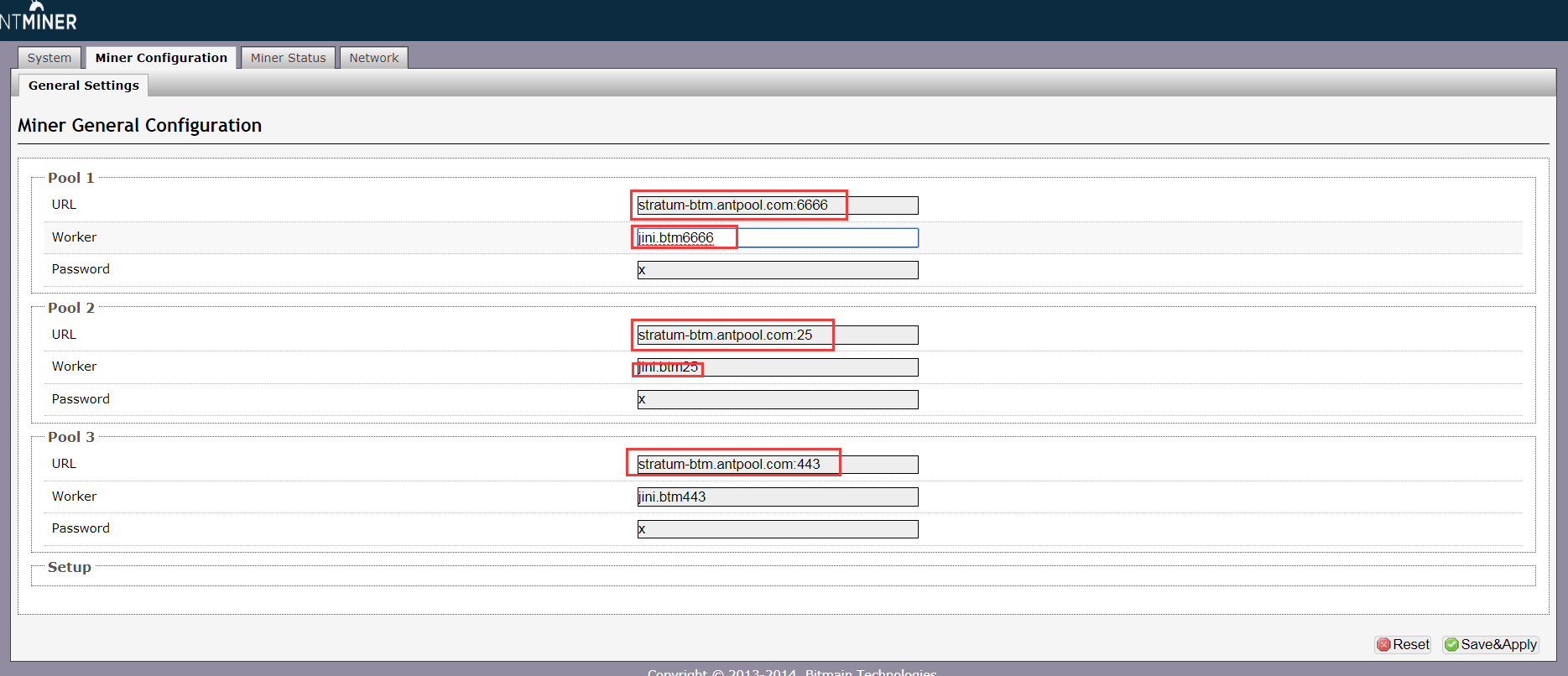Screen dimensions: 1568x676
Task: Click the Setup section label
Action: [x=70, y=567]
